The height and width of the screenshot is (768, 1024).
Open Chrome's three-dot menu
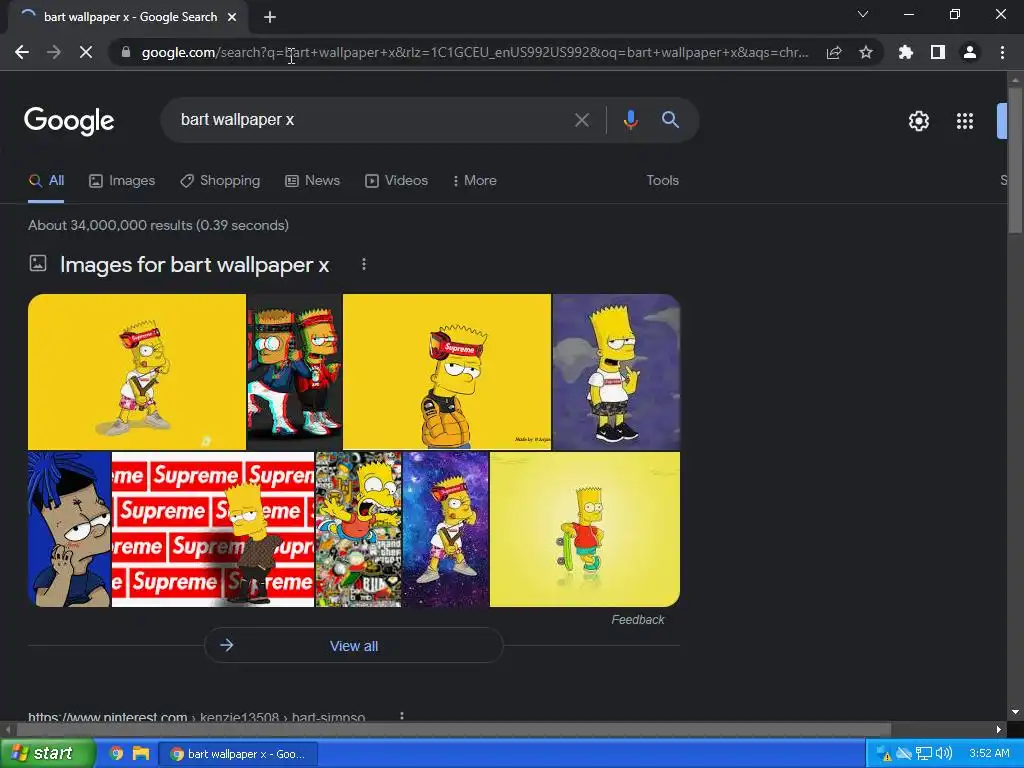click(x=1002, y=52)
